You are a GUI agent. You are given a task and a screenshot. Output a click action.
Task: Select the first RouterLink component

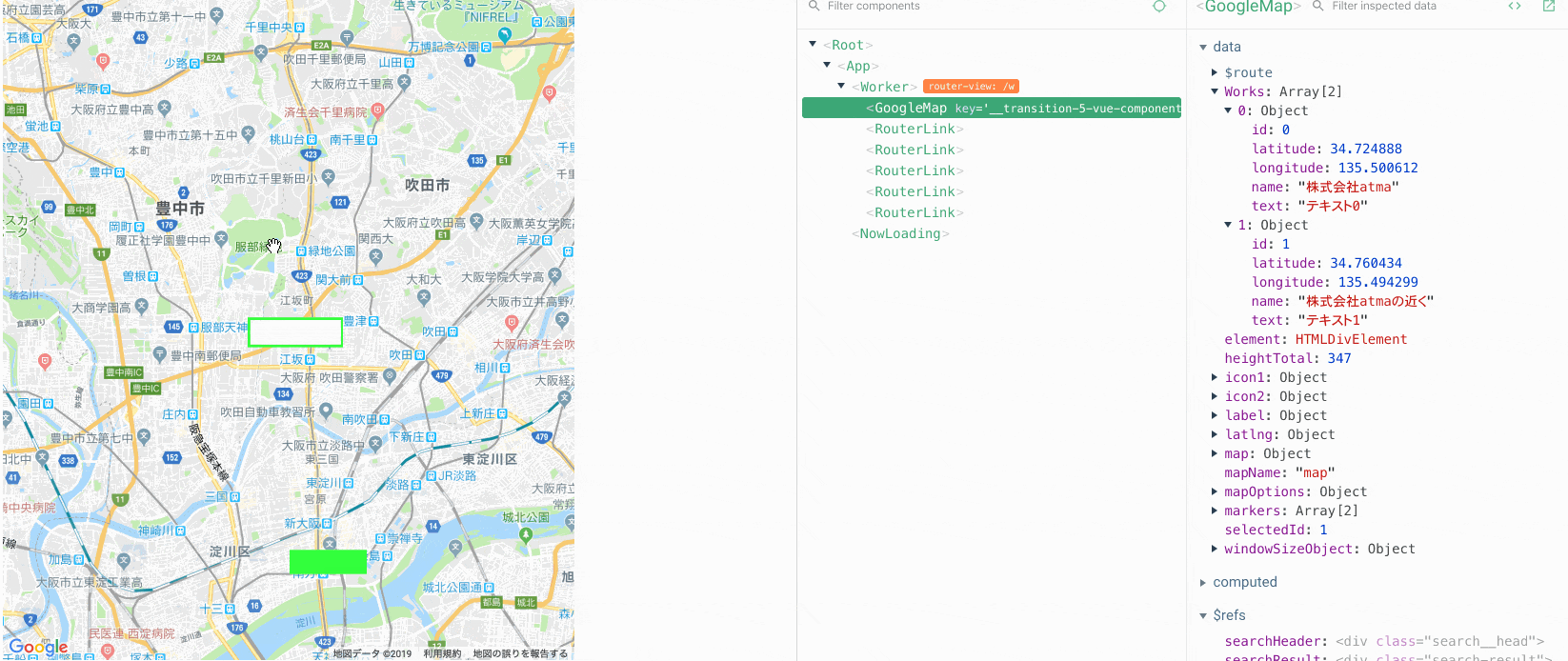tap(915, 129)
